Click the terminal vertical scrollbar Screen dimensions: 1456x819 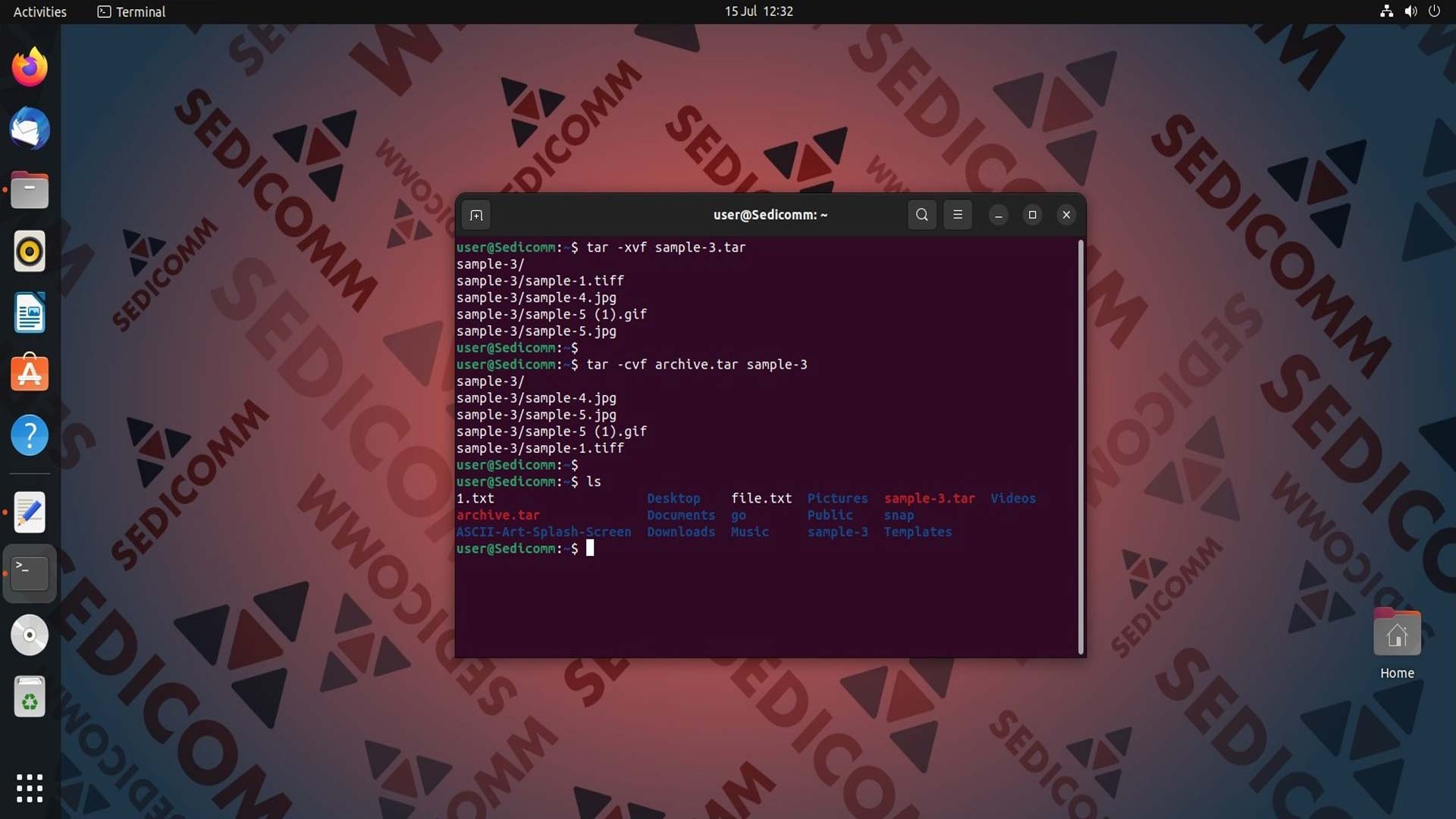(x=1081, y=447)
